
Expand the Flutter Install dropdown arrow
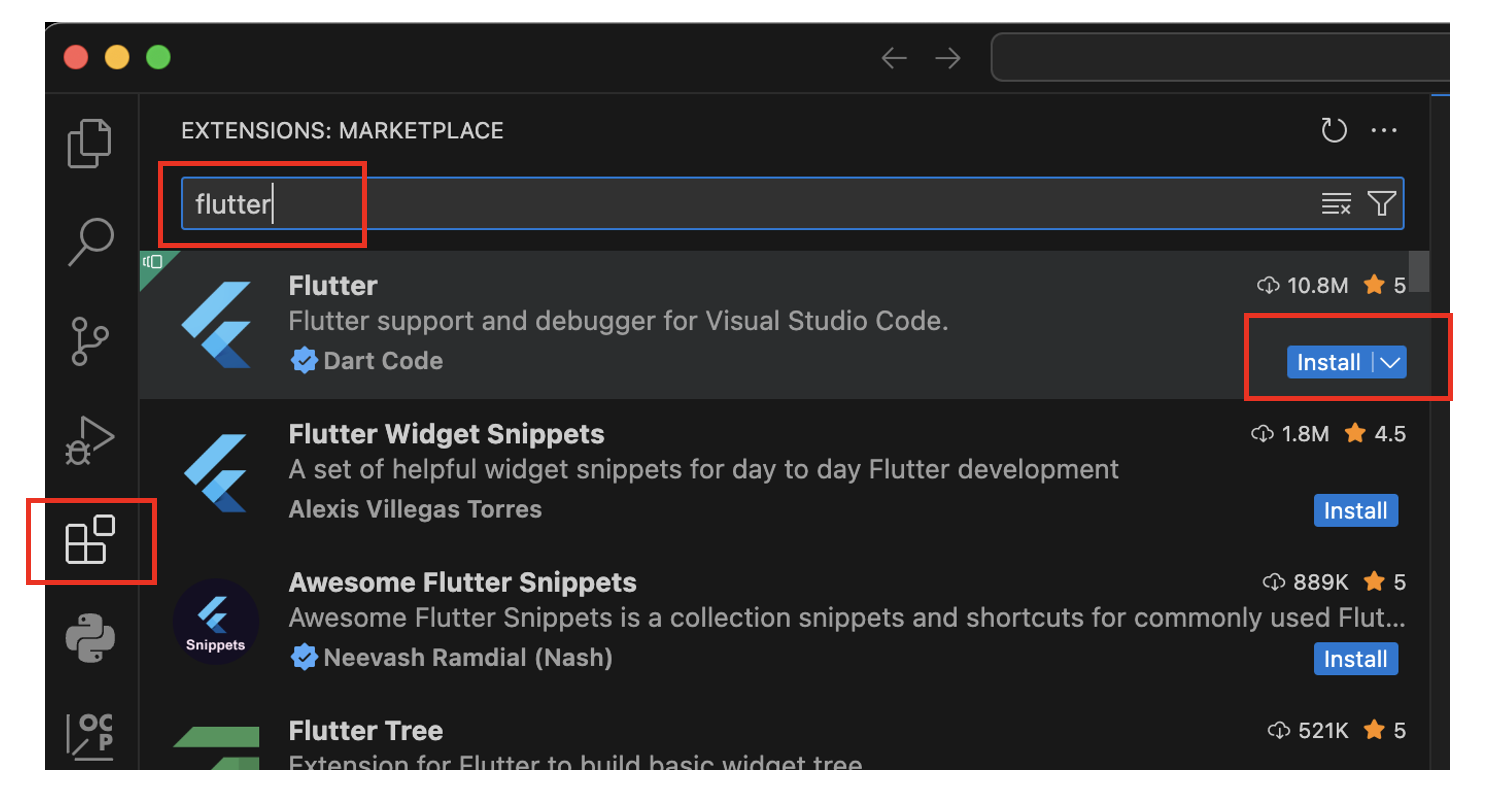(x=1391, y=363)
